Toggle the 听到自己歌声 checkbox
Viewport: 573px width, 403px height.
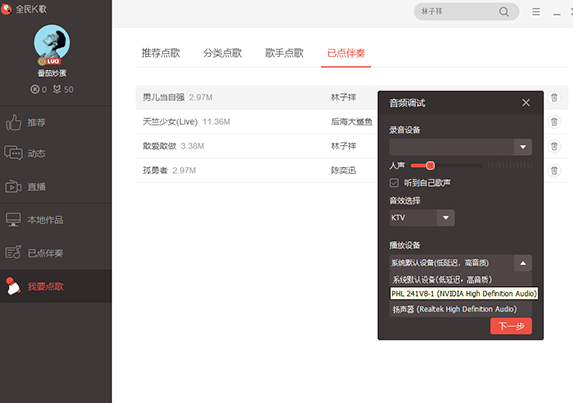(394, 183)
